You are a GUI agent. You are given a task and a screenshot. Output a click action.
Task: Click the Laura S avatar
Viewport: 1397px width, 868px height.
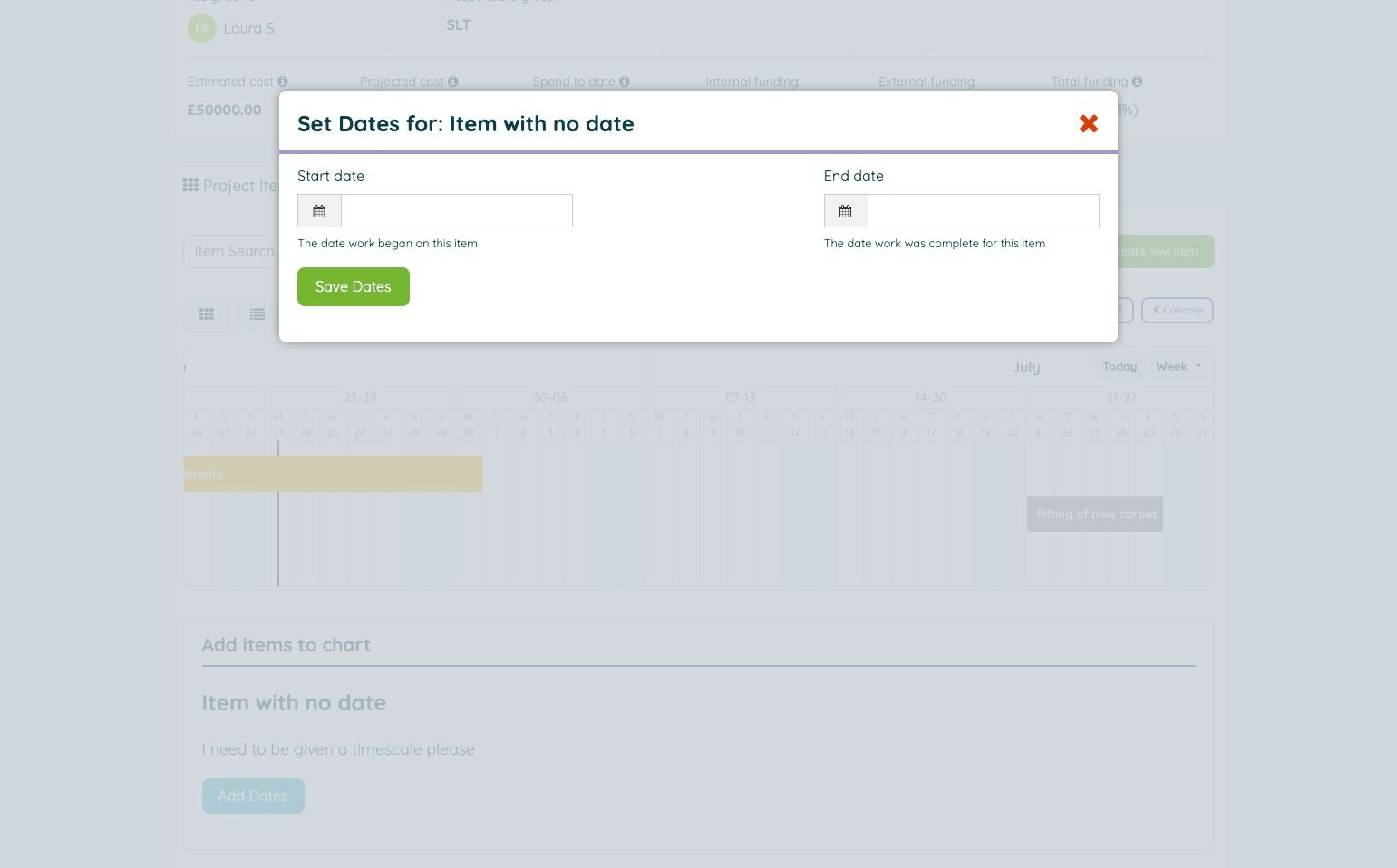coord(201,28)
